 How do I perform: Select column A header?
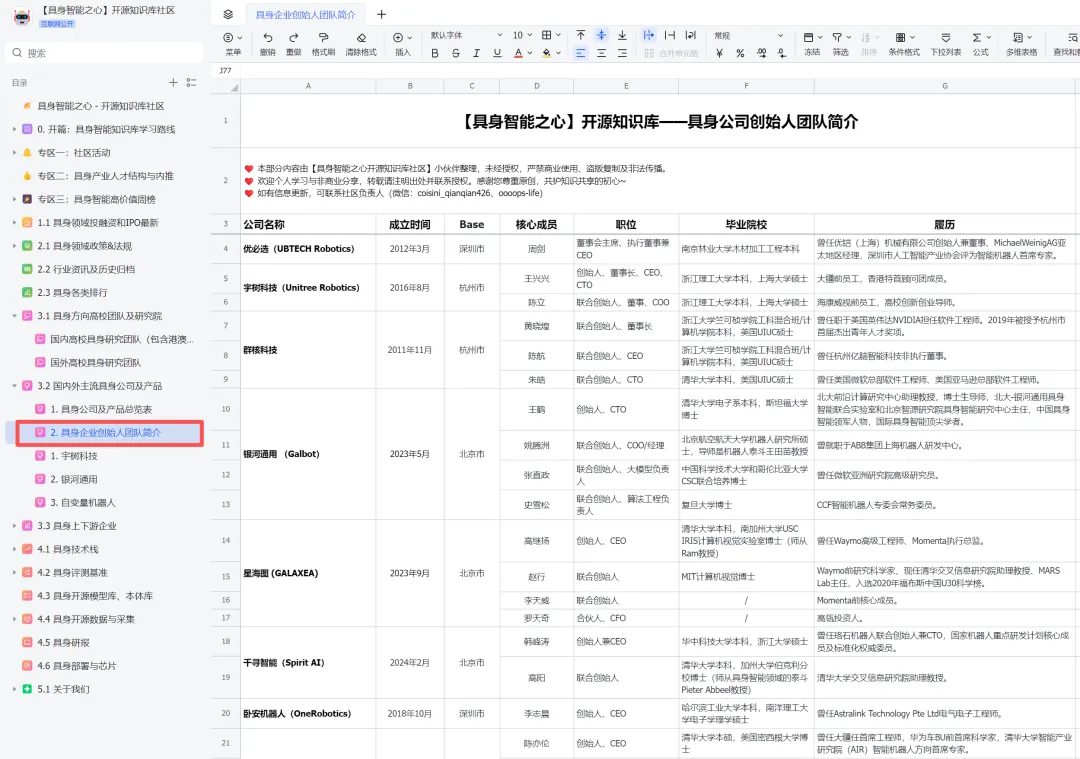tap(308, 86)
